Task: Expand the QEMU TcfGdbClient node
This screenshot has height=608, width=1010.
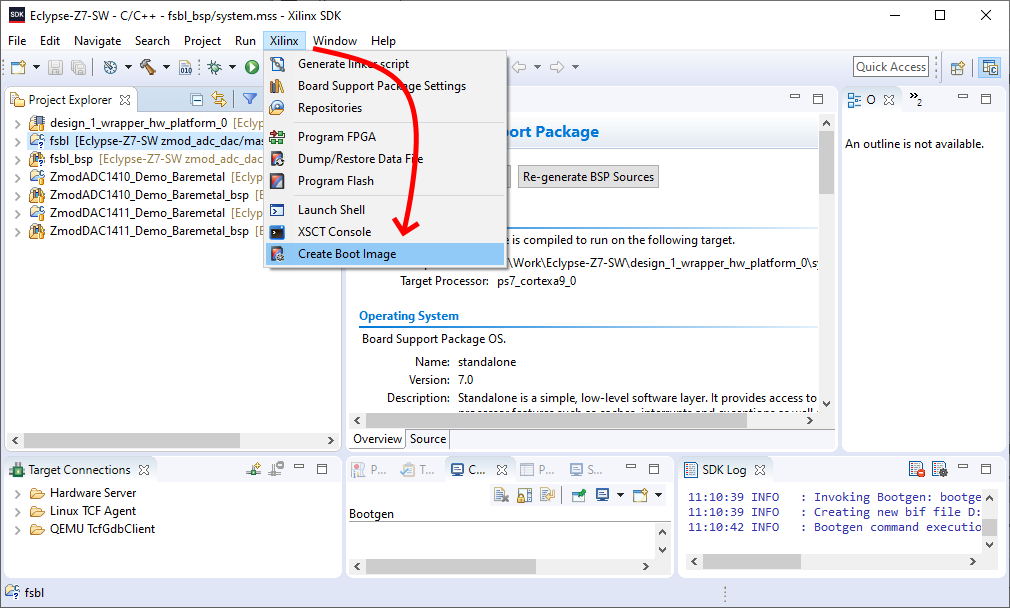Action: point(17,529)
